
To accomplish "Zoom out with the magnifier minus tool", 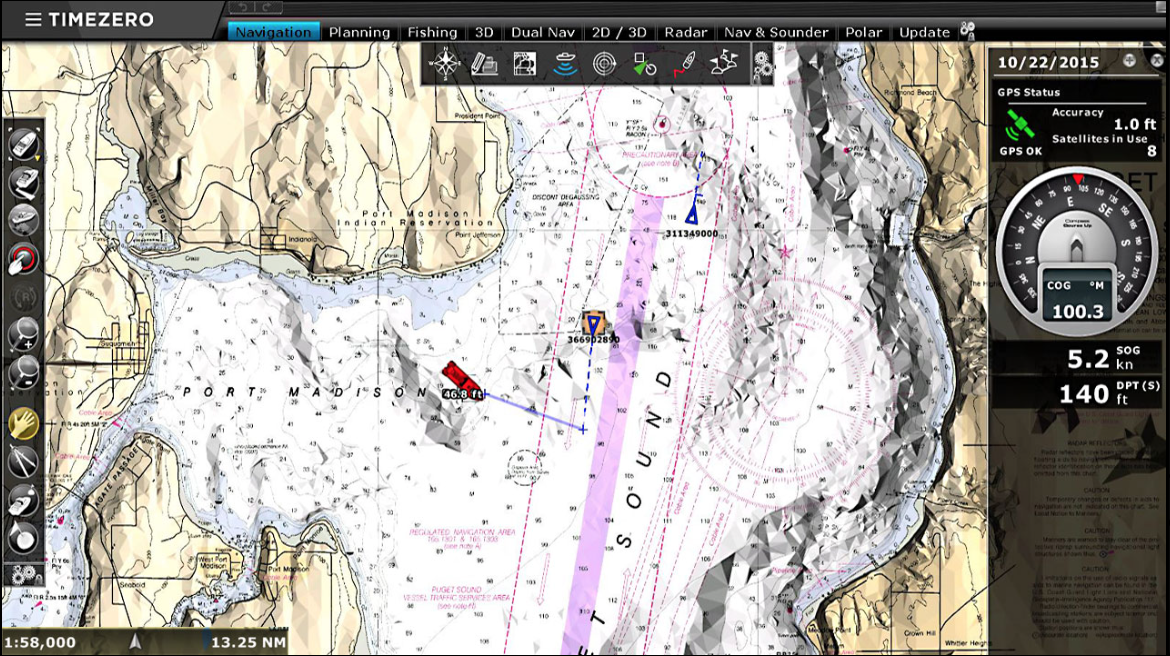I will point(24,373).
